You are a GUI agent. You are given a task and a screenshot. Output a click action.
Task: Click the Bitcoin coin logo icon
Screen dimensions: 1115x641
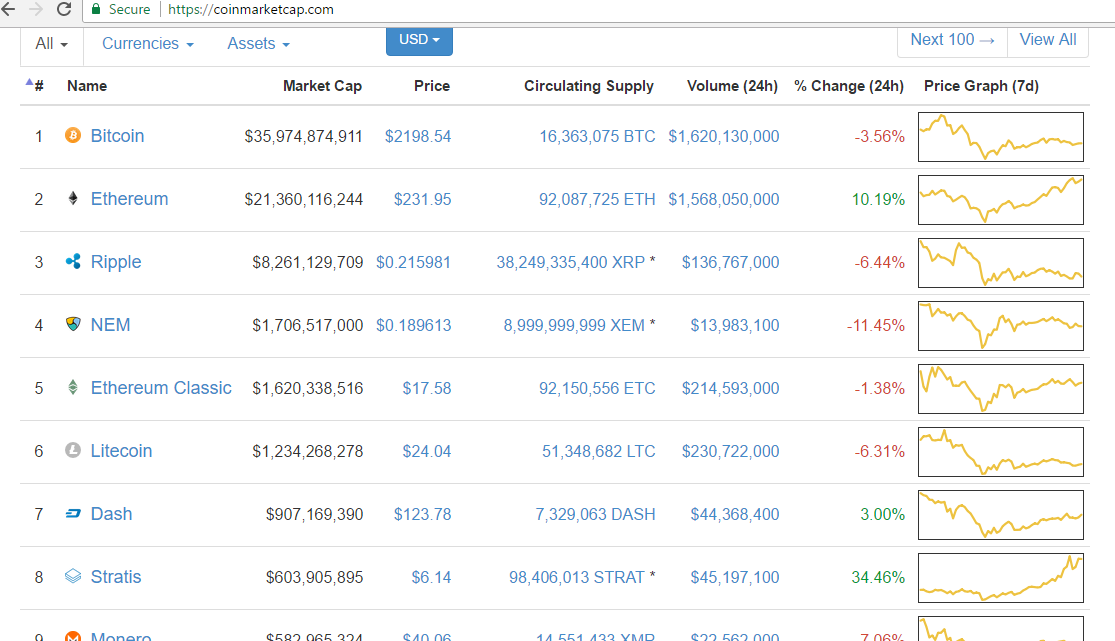coord(72,136)
